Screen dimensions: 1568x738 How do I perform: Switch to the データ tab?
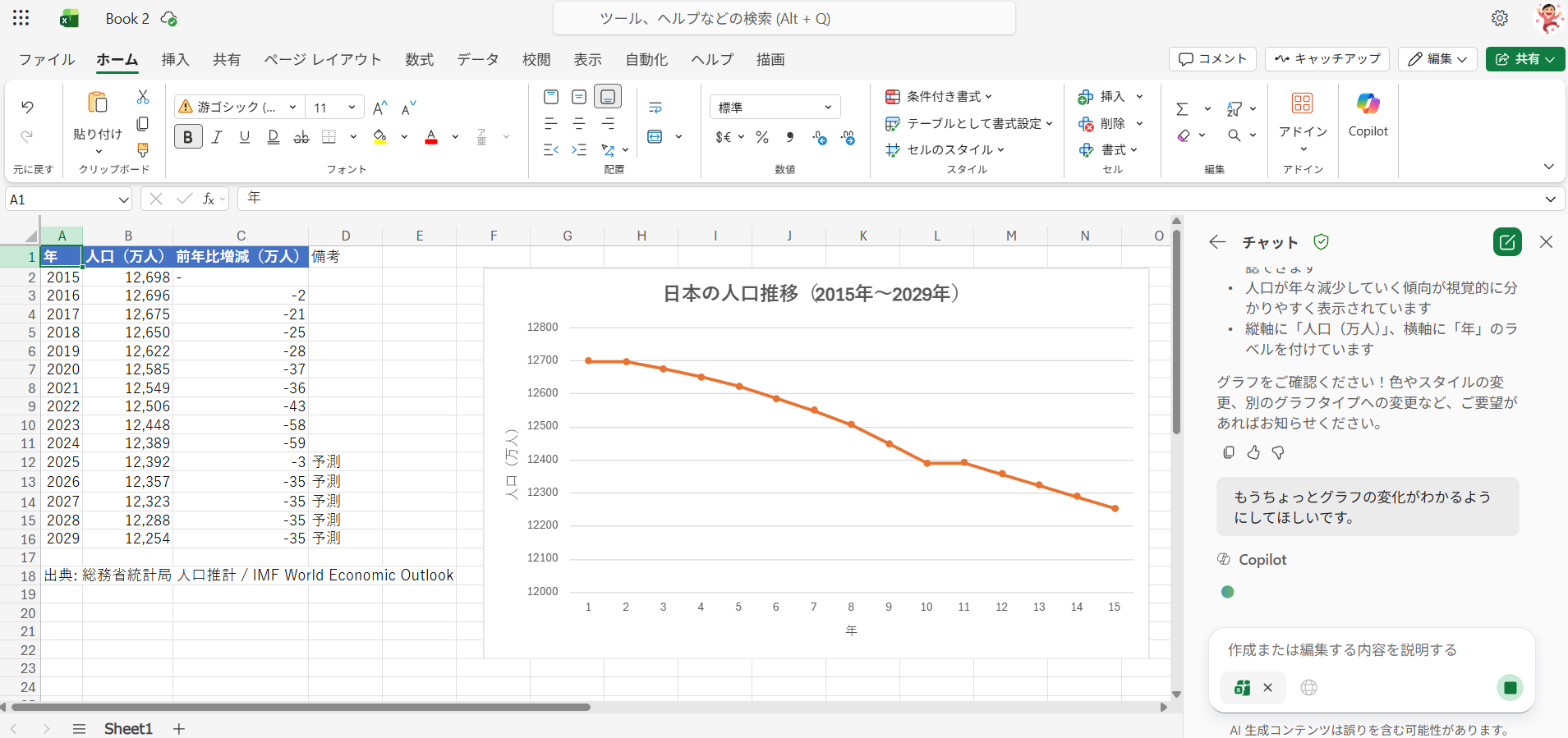[x=478, y=59]
